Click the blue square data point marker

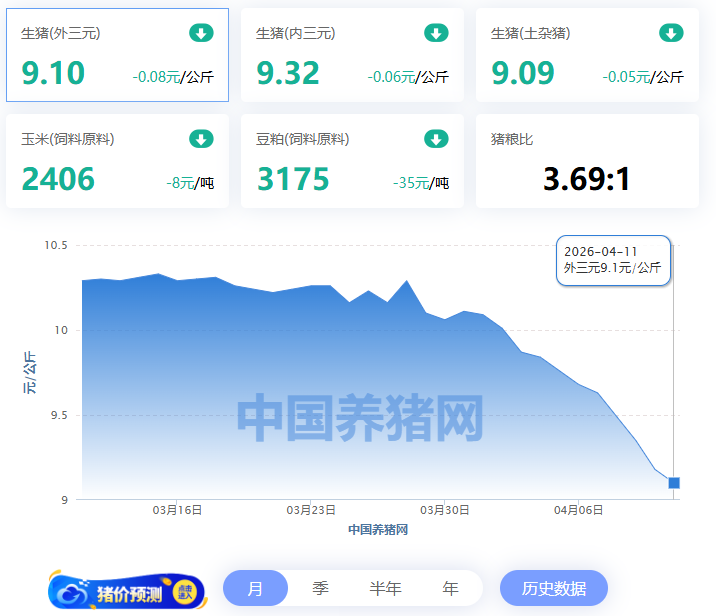pyautogui.click(x=674, y=483)
